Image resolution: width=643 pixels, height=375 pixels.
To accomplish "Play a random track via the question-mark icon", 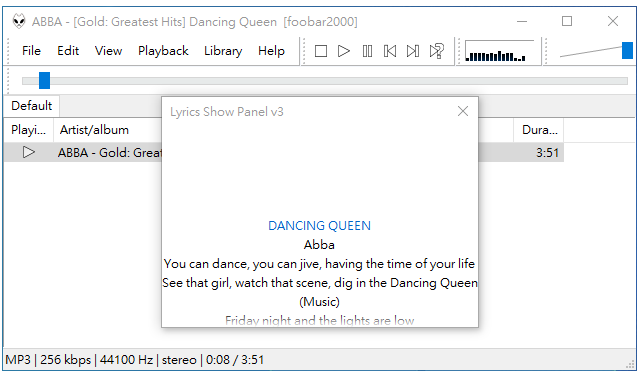I will 436,51.
